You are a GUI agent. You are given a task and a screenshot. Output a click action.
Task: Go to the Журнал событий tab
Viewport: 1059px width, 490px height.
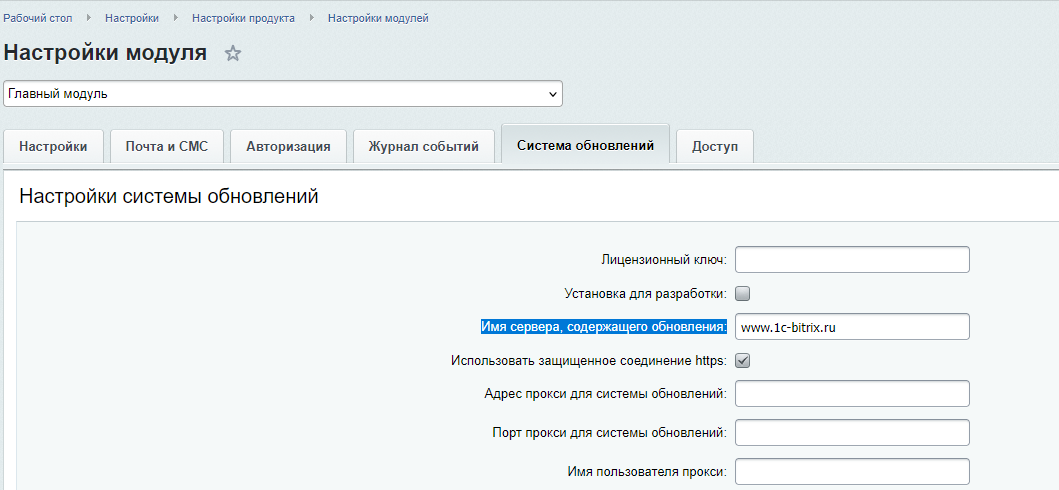423,146
